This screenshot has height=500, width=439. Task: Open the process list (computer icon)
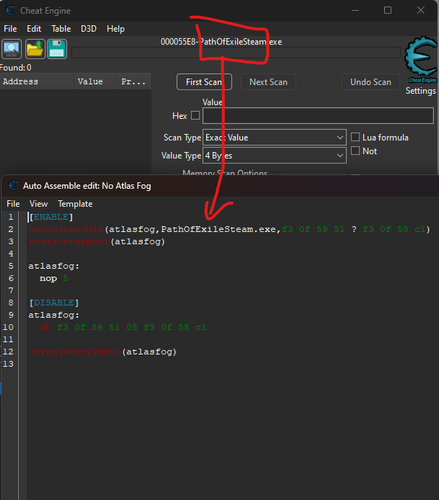click(x=12, y=49)
